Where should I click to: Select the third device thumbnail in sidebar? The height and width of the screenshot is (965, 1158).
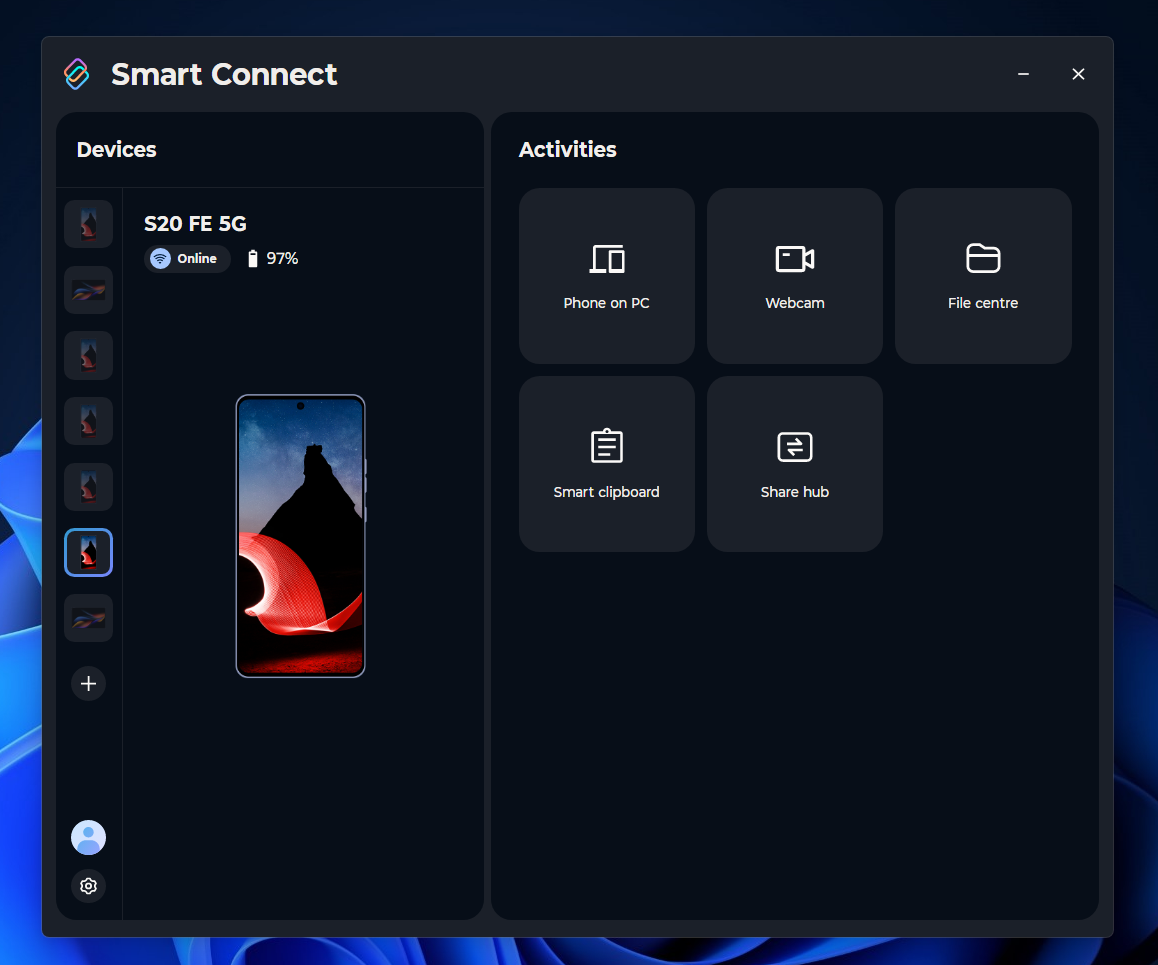(89, 355)
